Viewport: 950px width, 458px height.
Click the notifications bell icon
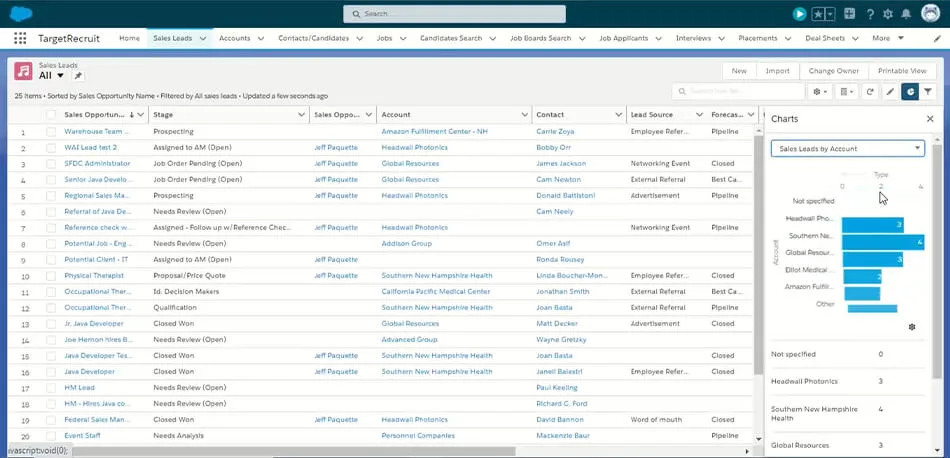tap(907, 14)
